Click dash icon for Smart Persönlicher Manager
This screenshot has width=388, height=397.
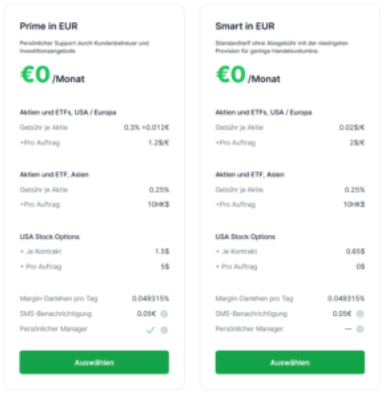(348, 329)
